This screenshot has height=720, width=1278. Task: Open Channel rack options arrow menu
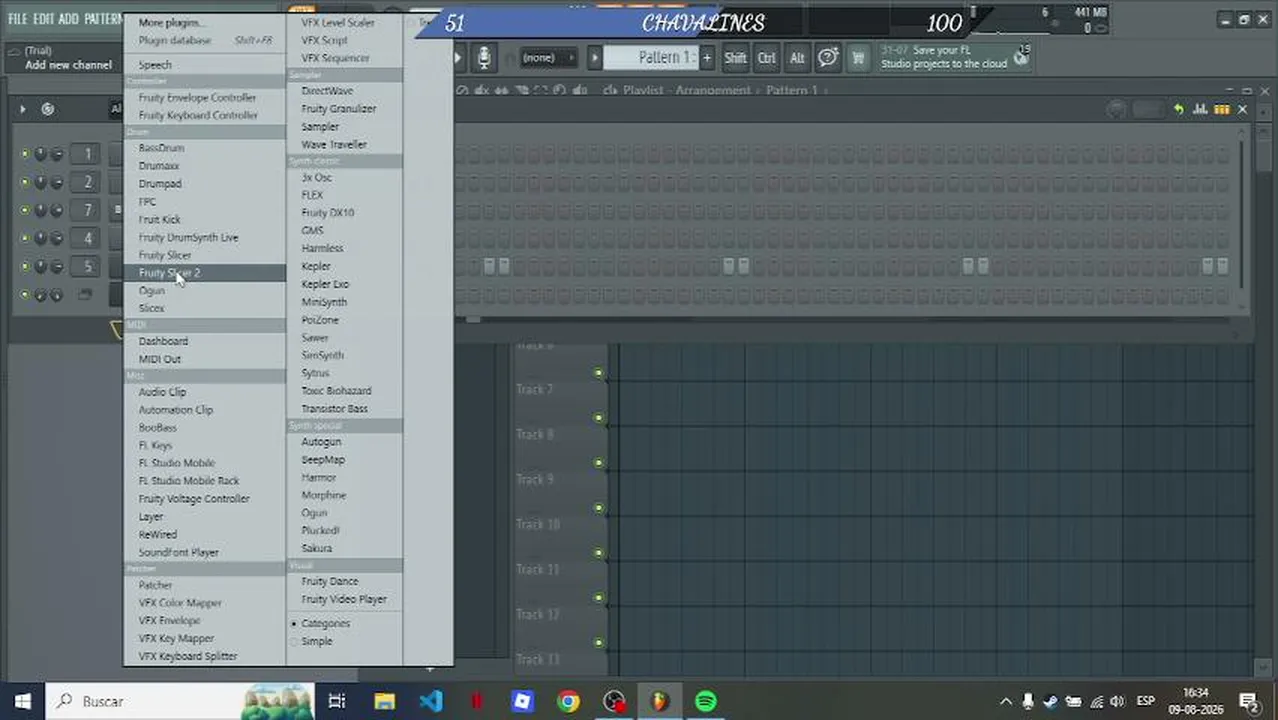(23, 109)
